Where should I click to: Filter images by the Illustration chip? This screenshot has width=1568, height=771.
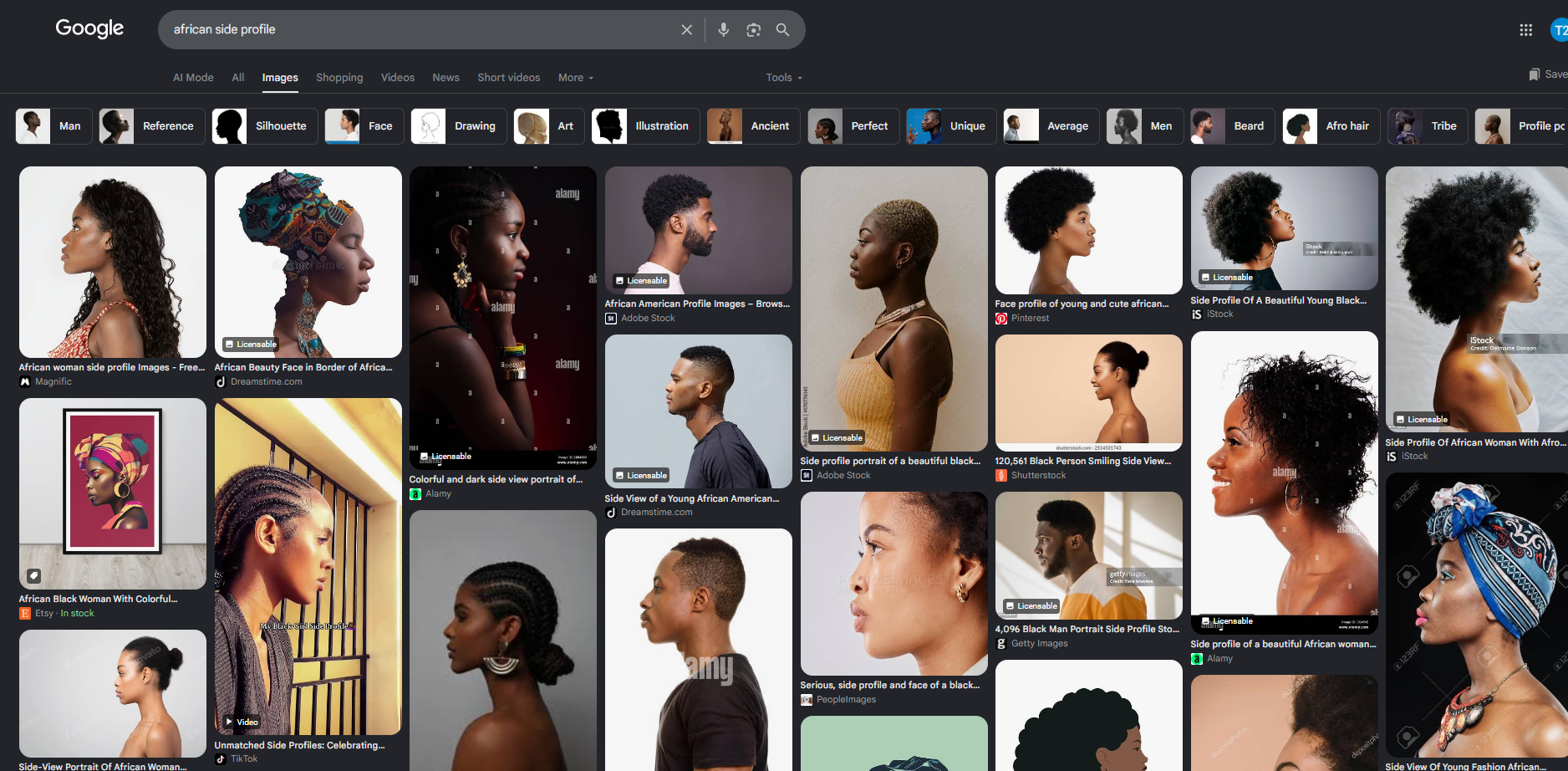[x=646, y=126]
